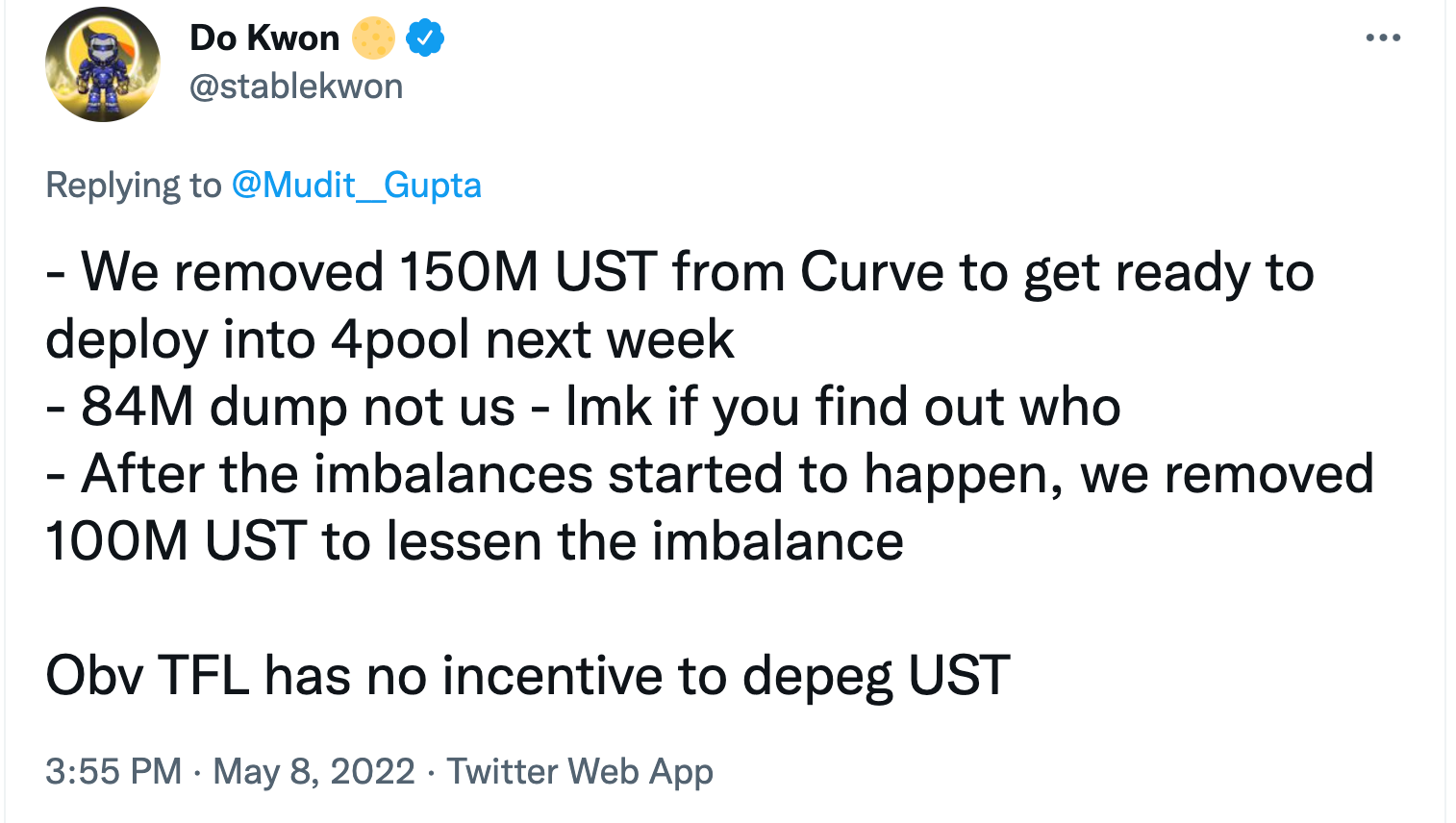
Task: Open the 3:55 PM timestamp link
Action: coord(113,771)
